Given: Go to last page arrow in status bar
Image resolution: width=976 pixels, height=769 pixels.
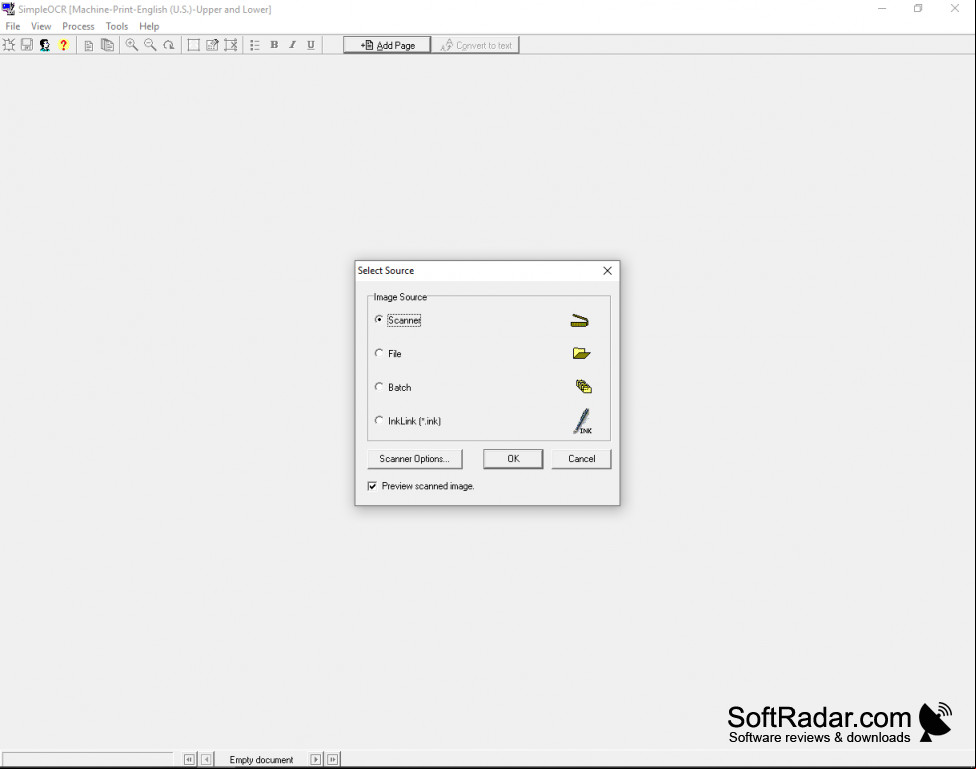Looking at the screenshot, I should tap(333, 759).
